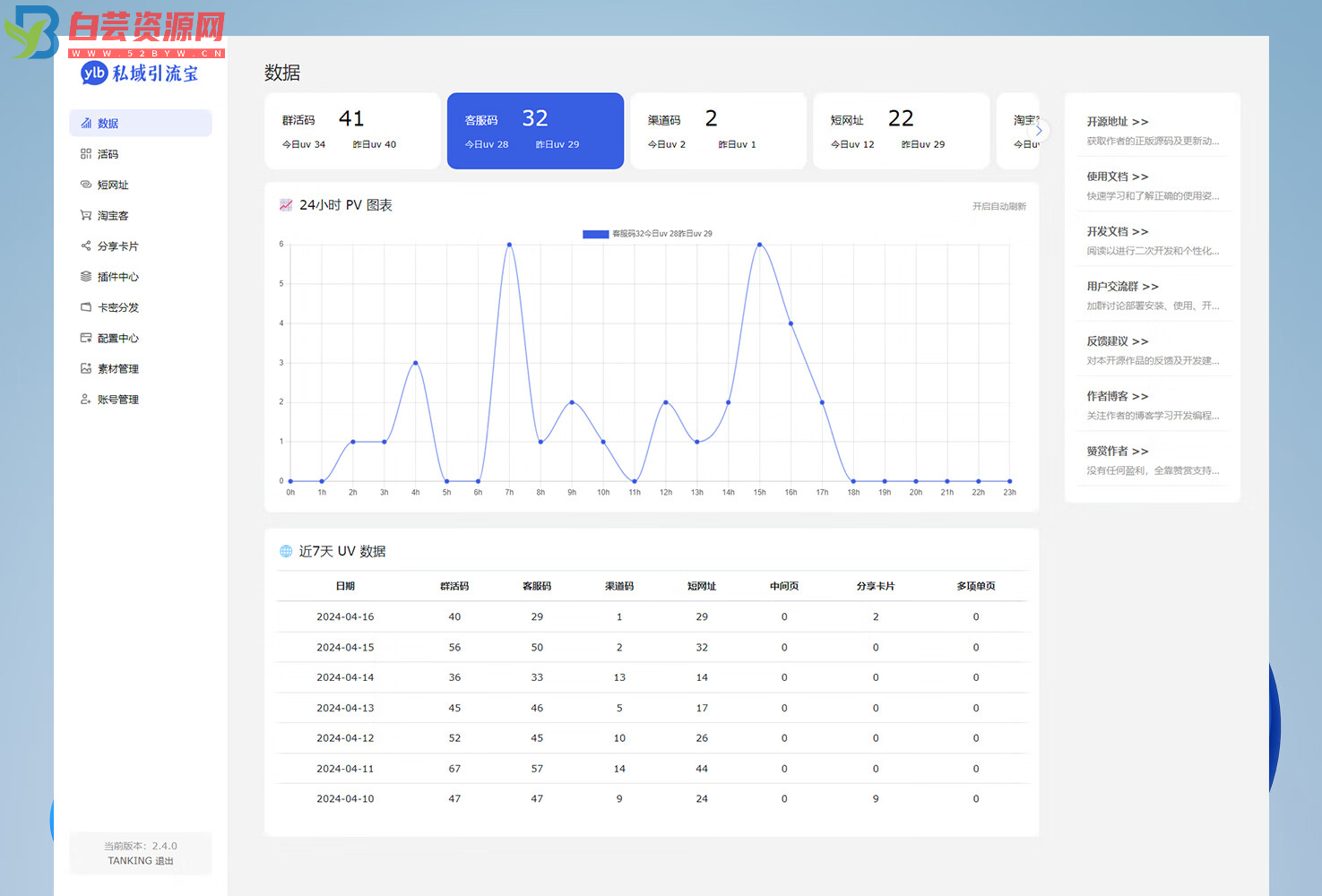
Task: Click the 素材管理 image sidebar icon
Action: tap(86, 368)
